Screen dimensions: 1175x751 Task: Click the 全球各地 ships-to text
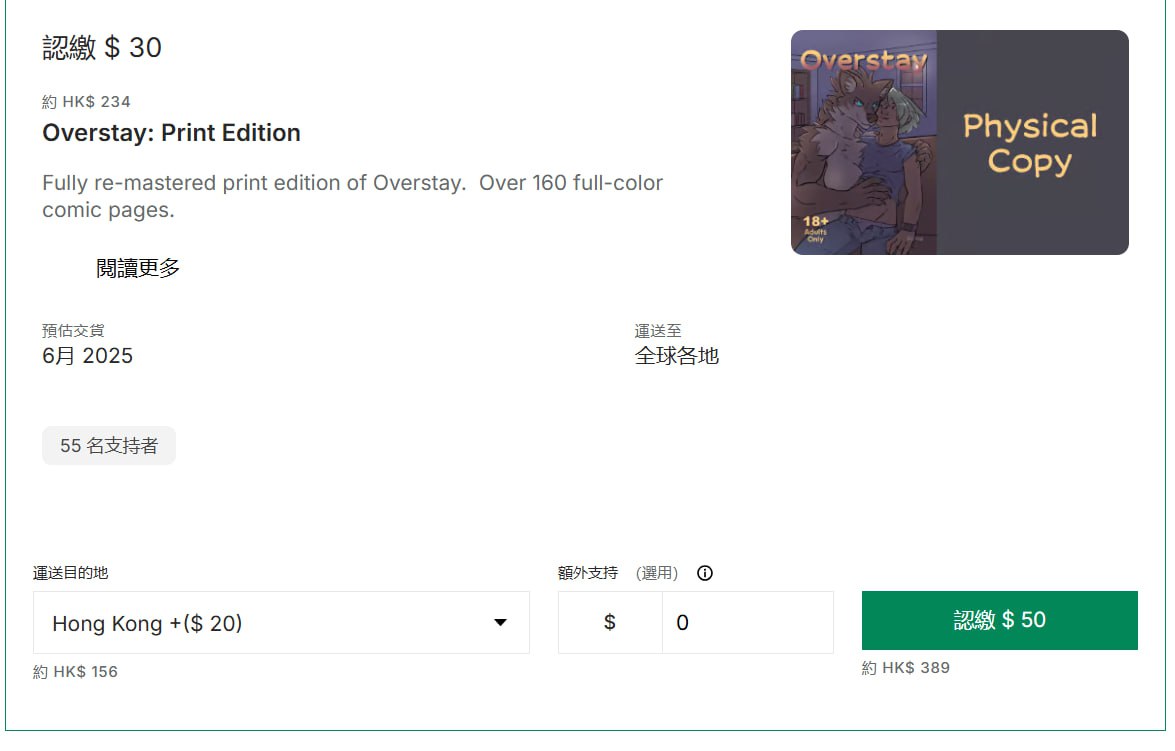677,356
